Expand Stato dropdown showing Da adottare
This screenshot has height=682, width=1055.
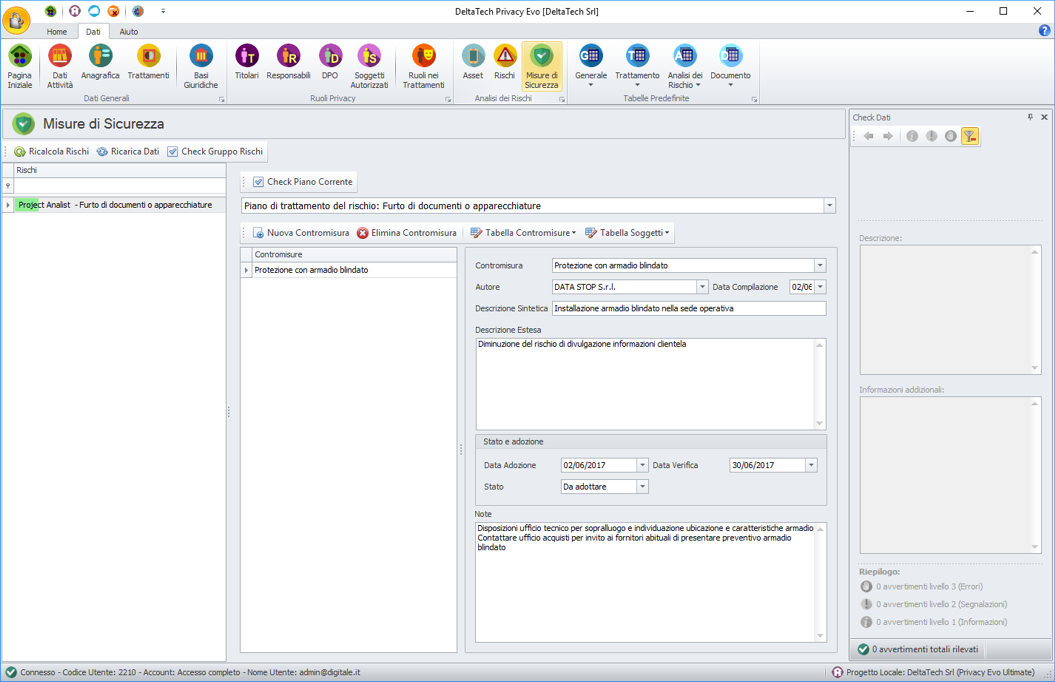[x=643, y=487]
